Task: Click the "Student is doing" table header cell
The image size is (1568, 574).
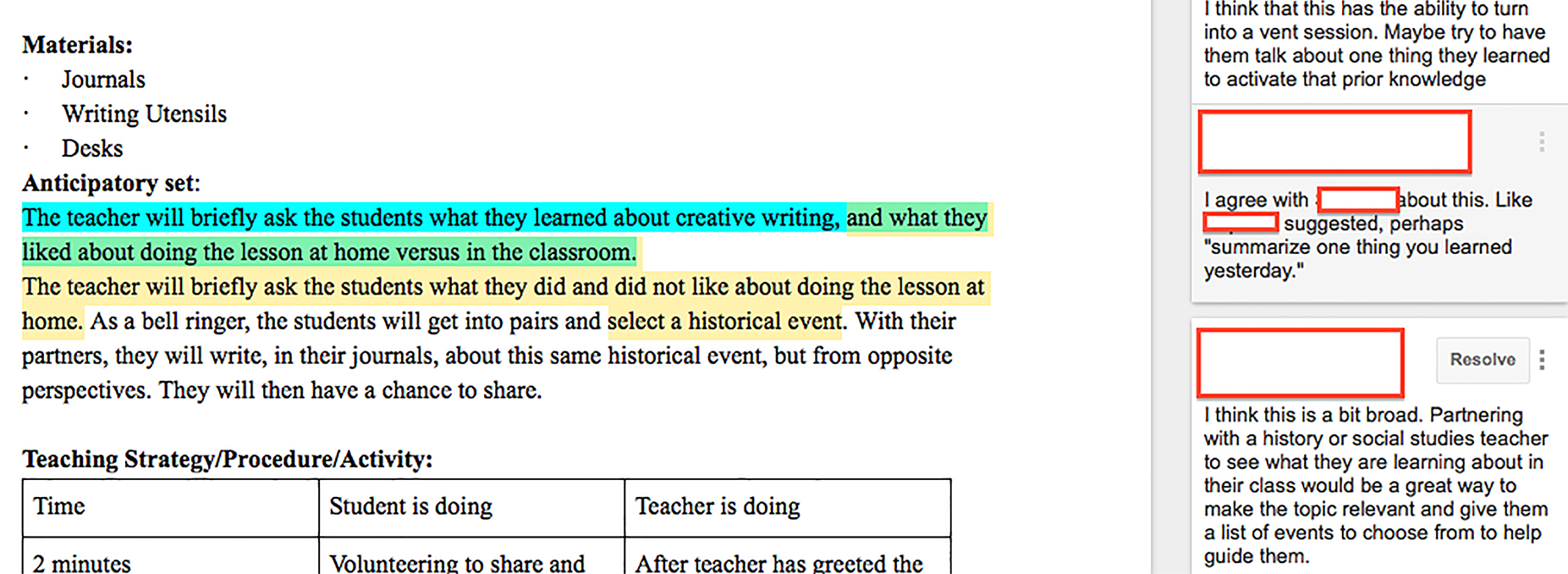Action: point(410,506)
